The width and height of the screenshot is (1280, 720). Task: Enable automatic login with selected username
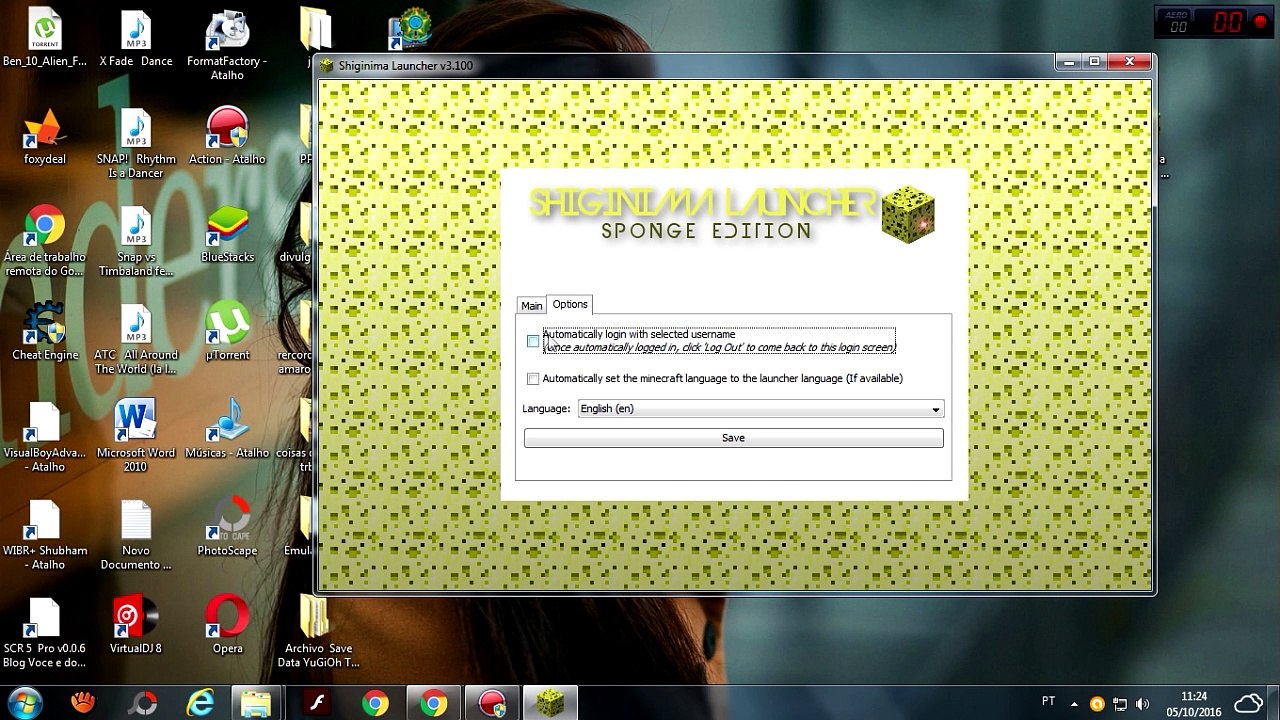pos(533,341)
